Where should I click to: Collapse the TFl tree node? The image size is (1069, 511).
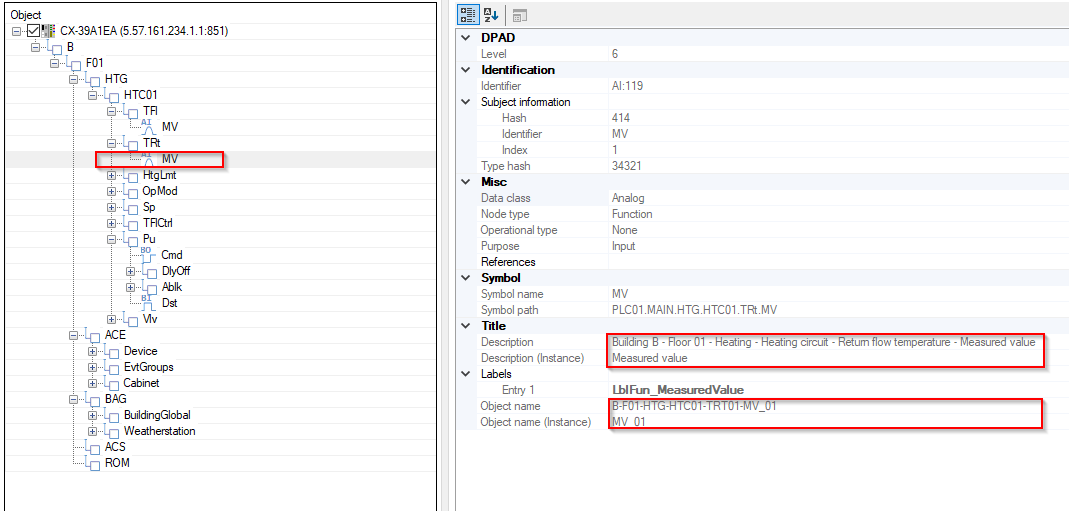tap(112, 111)
